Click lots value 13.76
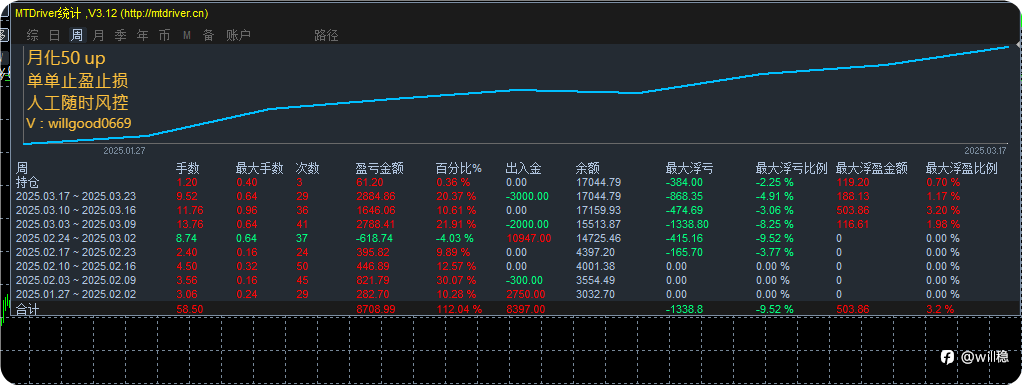This screenshot has height=385, width=1022. tap(189, 224)
